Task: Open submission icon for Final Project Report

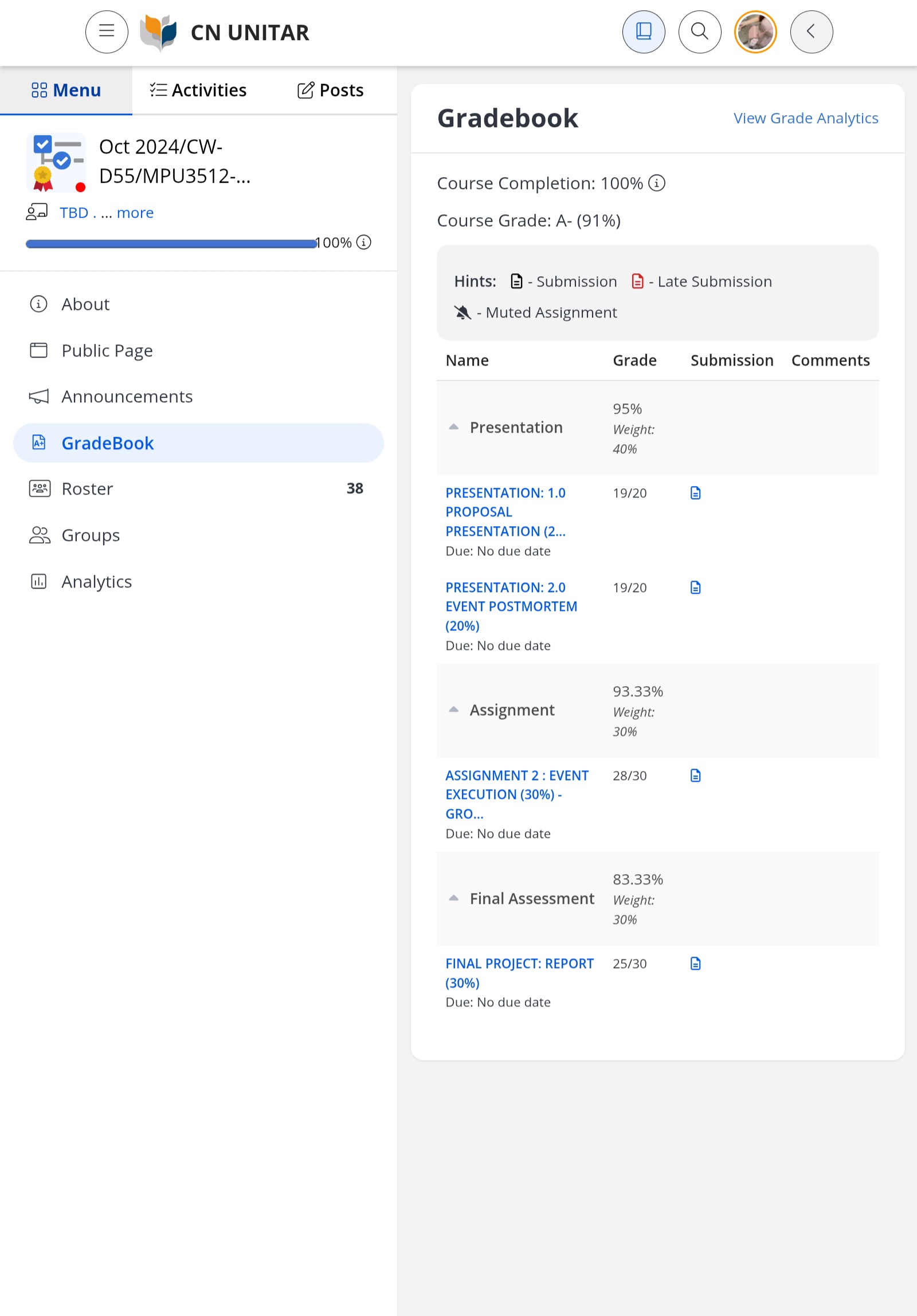Action: coord(695,963)
